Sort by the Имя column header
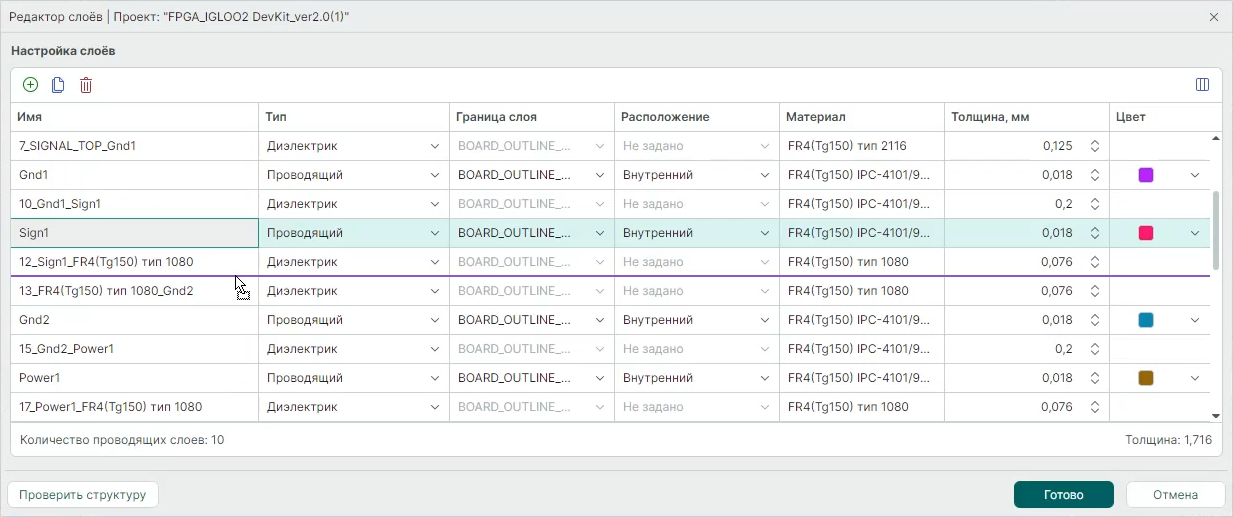The height and width of the screenshot is (517, 1233). click(x=30, y=117)
